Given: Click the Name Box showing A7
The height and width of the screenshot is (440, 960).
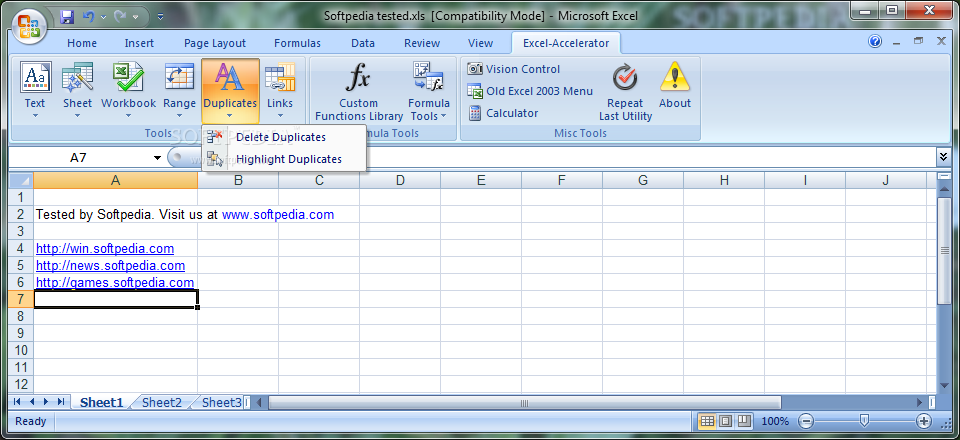Looking at the screenshot, I should (78, 158).
